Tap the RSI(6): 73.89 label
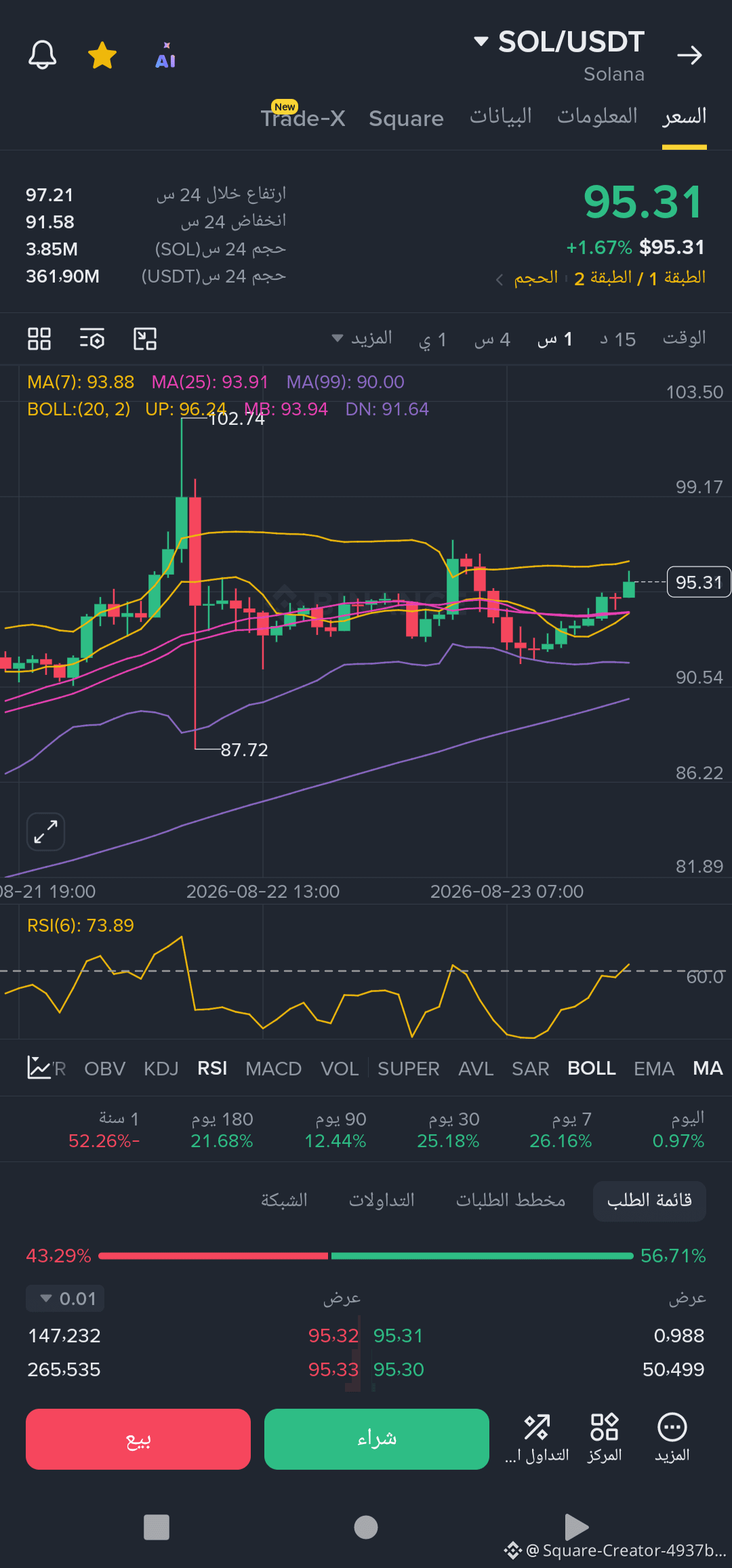Image resolution: width=732 pixels, height=1568 pixels. [81, 926]
